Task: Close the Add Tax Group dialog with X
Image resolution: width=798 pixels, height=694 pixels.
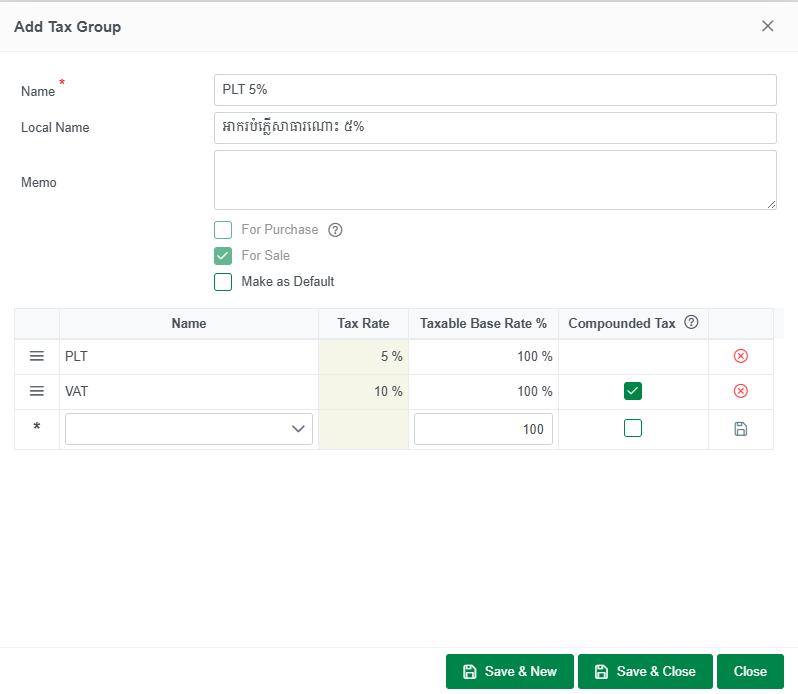Action: [x=767, y=26]
